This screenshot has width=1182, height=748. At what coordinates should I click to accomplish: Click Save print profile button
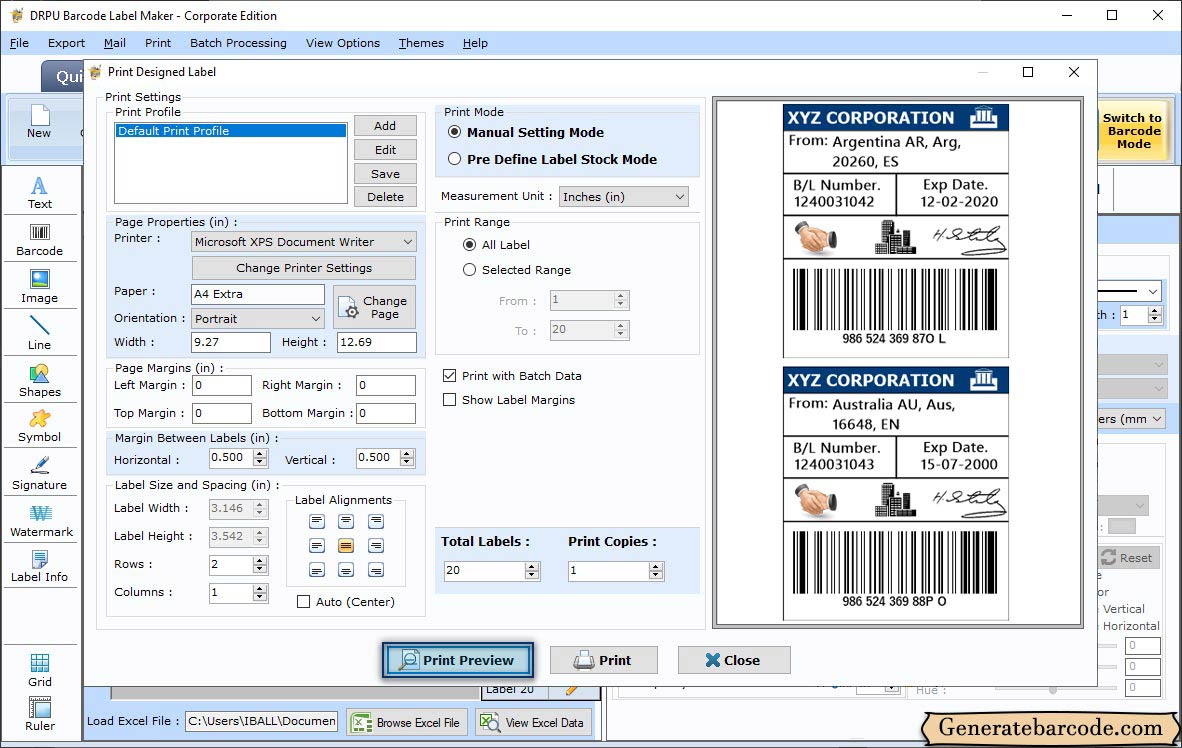(x=385, y=173)
